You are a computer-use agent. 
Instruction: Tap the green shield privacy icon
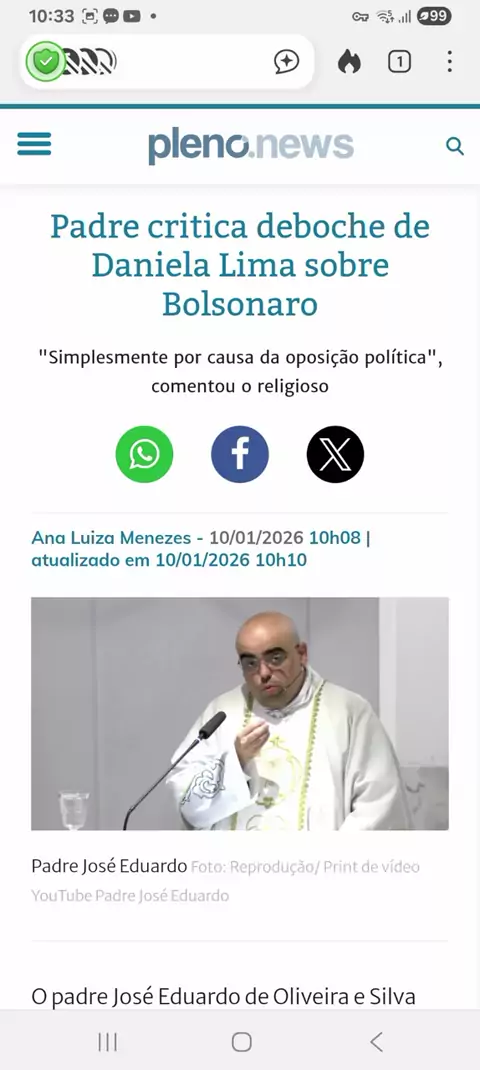[45, 62]
